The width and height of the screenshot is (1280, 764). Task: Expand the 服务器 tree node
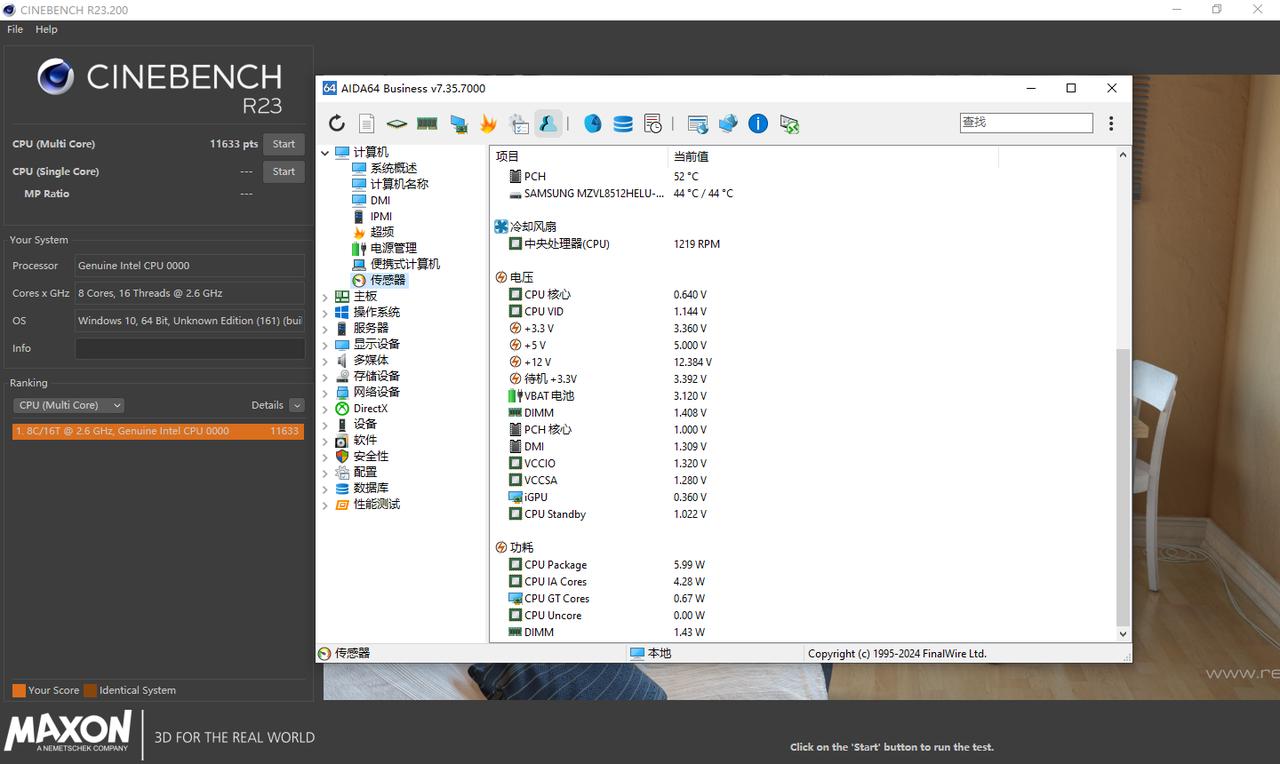tap(325, 329)
